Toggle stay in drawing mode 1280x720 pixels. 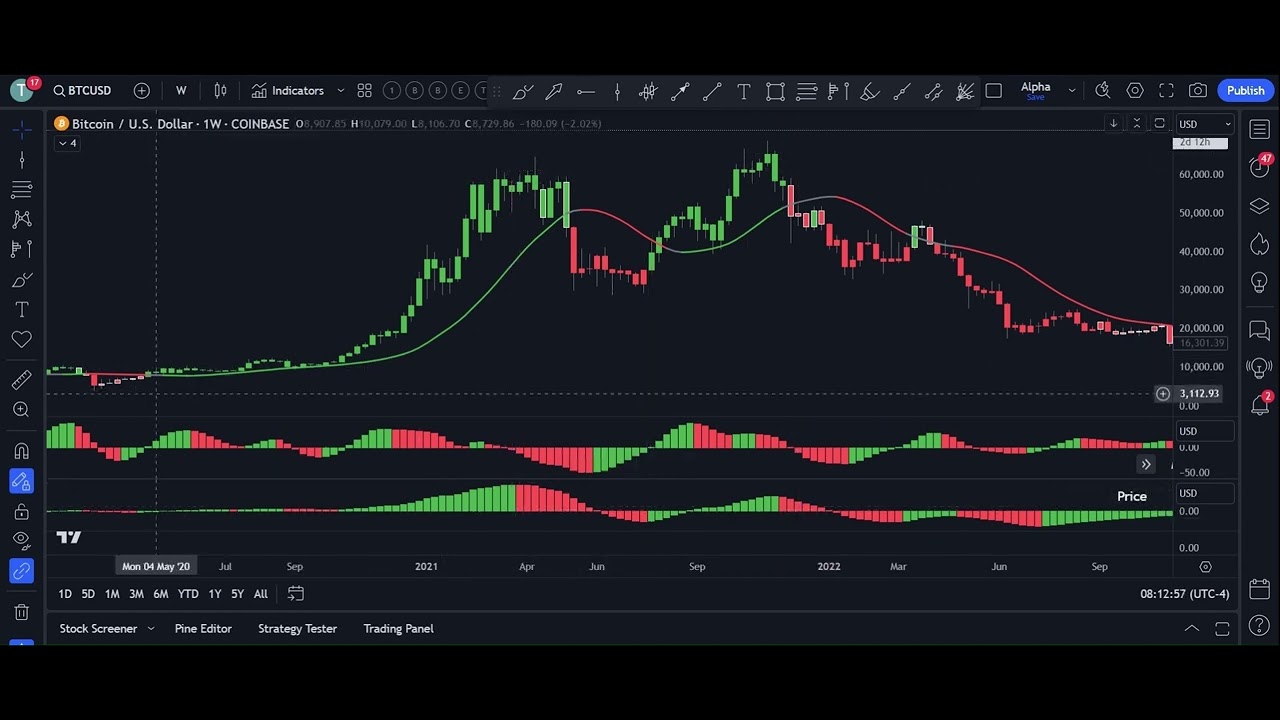tap(22, 481)
